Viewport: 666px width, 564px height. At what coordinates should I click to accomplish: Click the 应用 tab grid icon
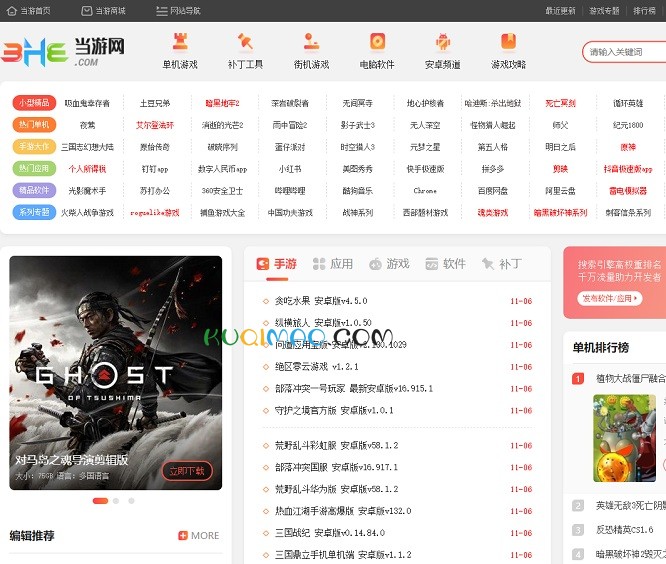[x=319, y=264]
